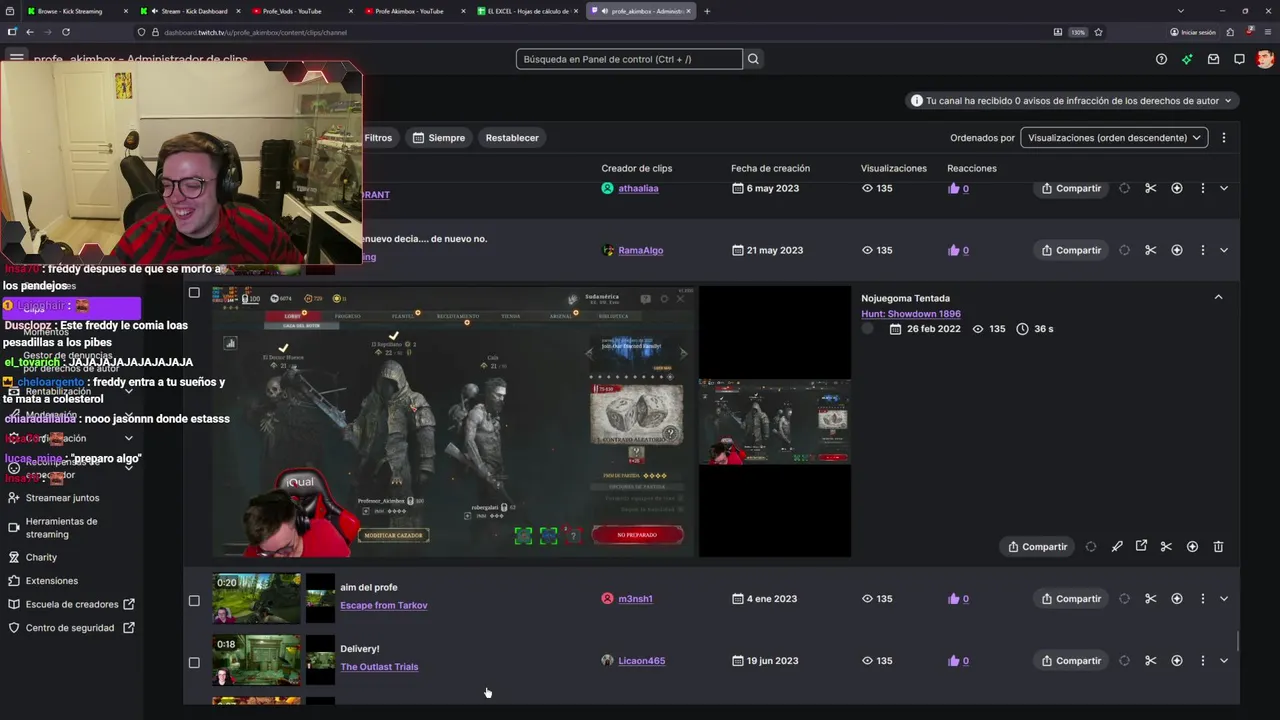The height and width of the screenshot is (720, 1280).
Task: Open Charity in the sidebar
Action: [x=41, y=557]
